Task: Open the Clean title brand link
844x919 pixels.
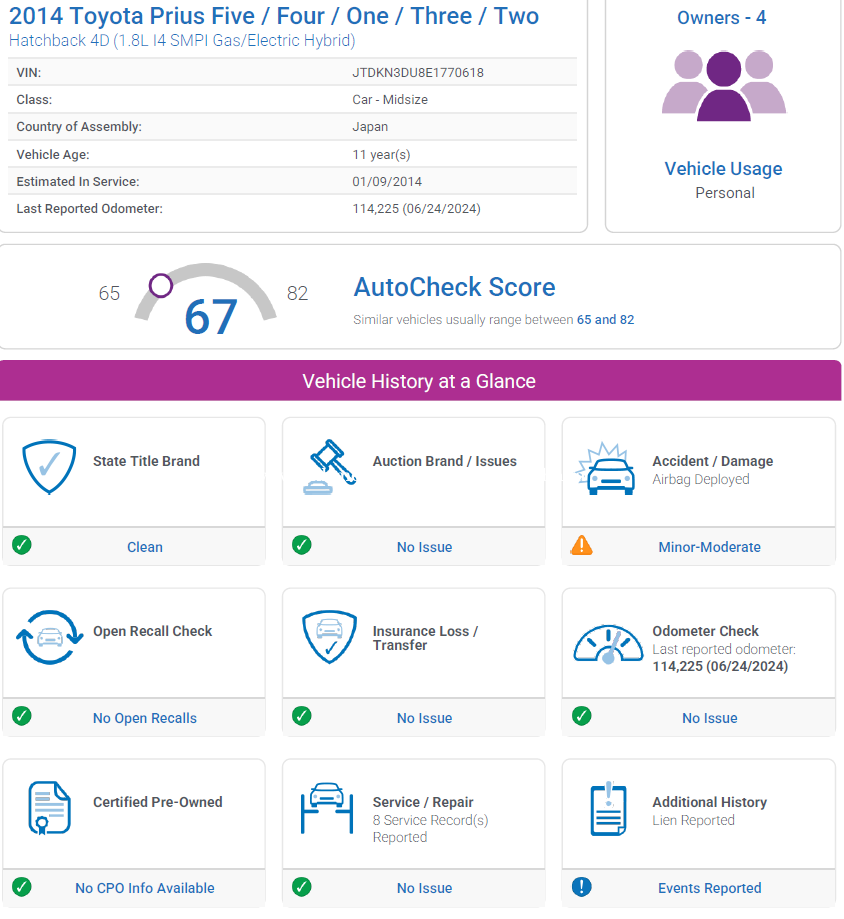Action: [145, 547]
